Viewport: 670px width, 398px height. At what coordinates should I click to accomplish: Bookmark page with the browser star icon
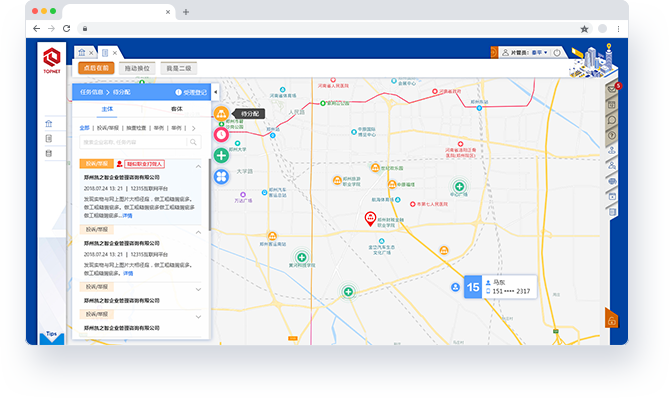[584, 29]
